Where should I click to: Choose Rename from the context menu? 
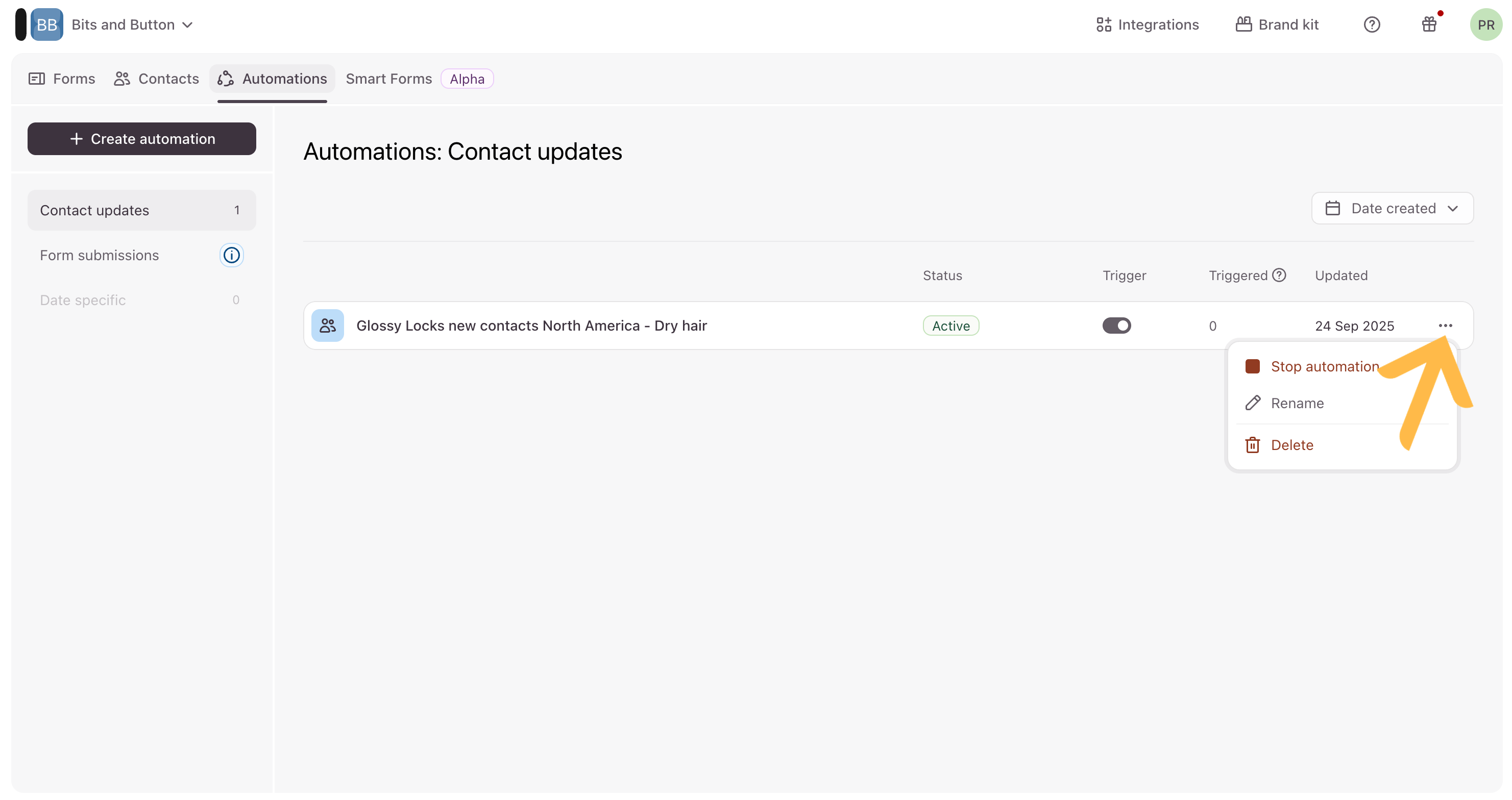pos(1297,403)
